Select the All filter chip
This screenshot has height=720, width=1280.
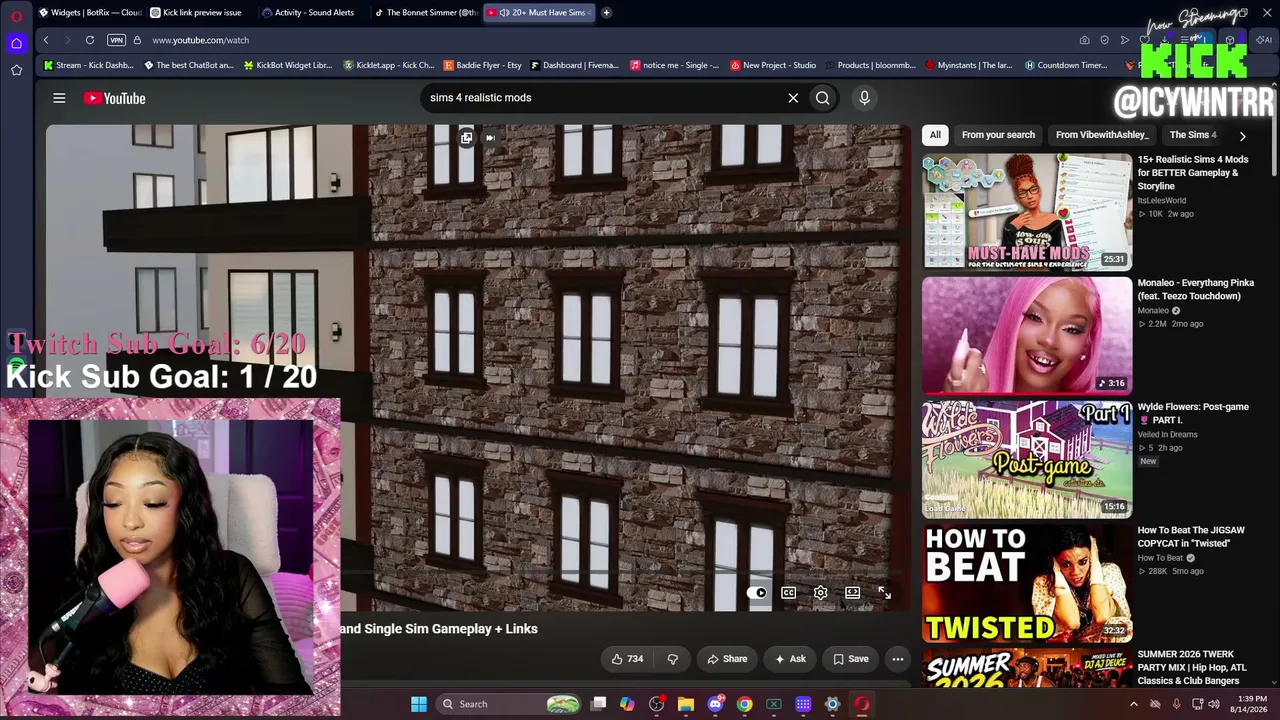pyautogui.click(x=935, y=135)
